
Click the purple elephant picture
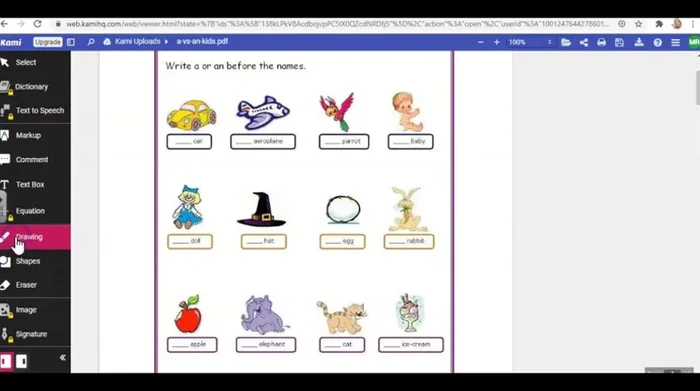tap(264, 314)
